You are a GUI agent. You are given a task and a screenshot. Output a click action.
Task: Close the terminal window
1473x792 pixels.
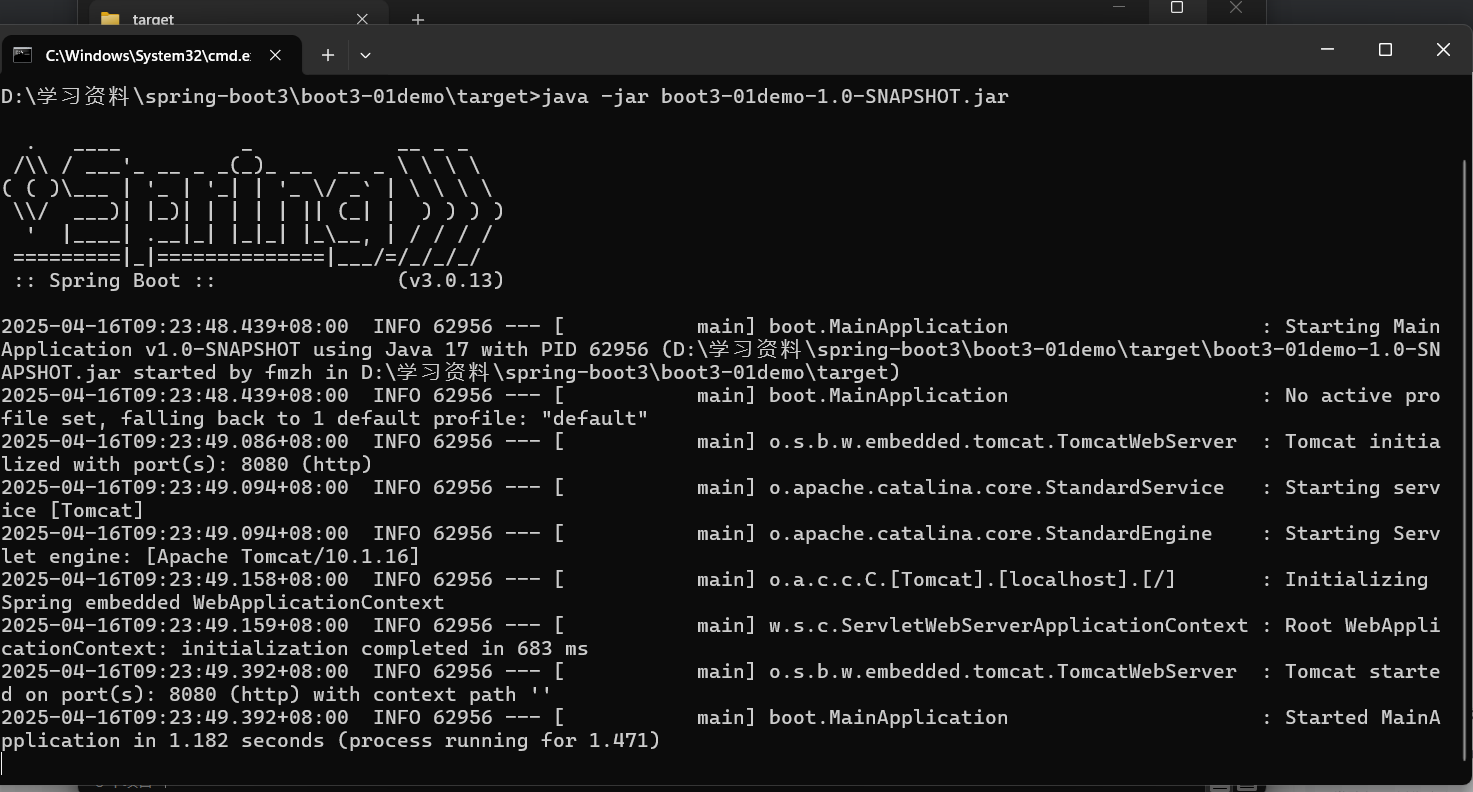[1443, 49]
